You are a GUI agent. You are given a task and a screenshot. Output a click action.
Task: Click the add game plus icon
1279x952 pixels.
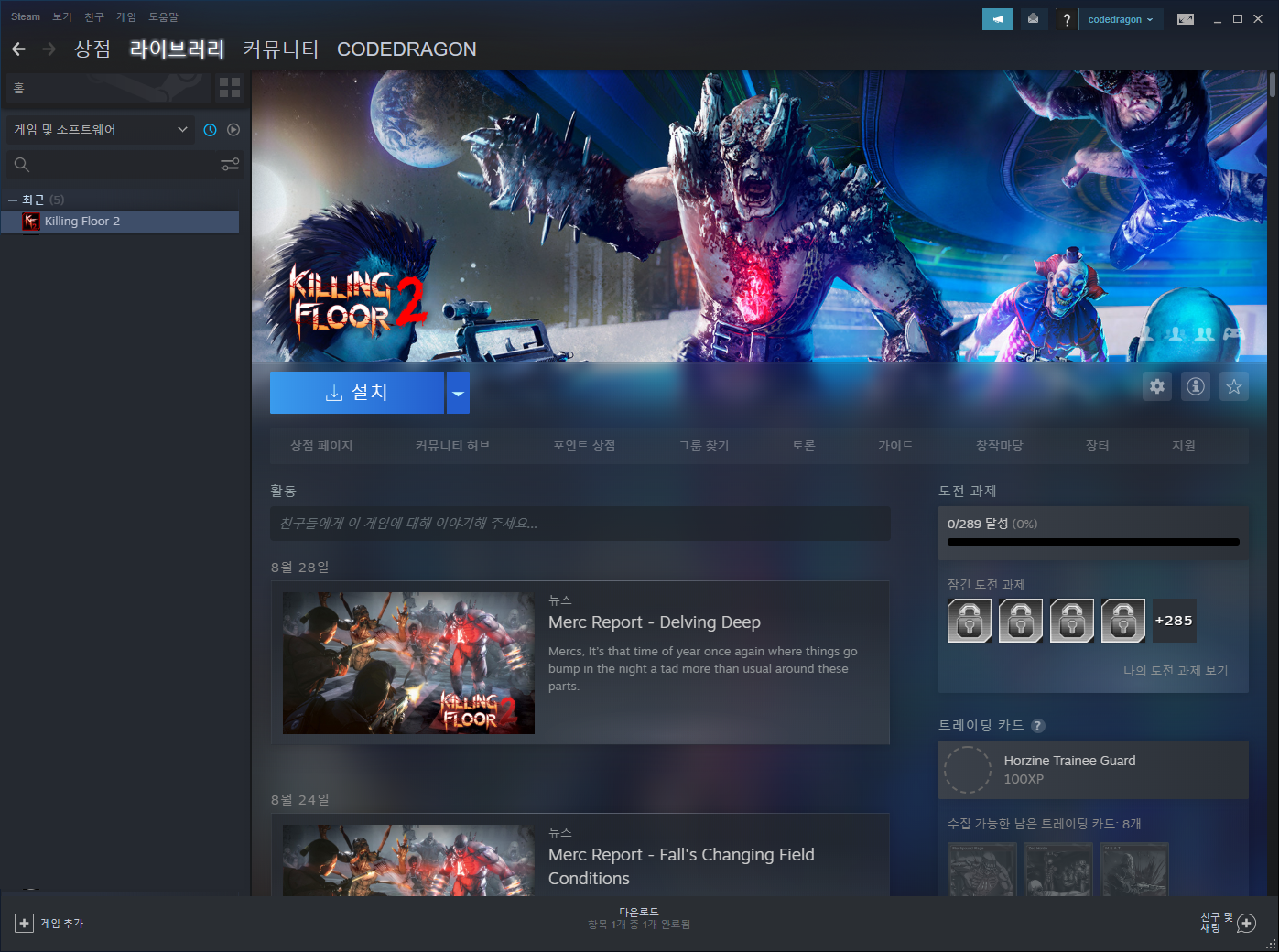(x=25, y=923)
